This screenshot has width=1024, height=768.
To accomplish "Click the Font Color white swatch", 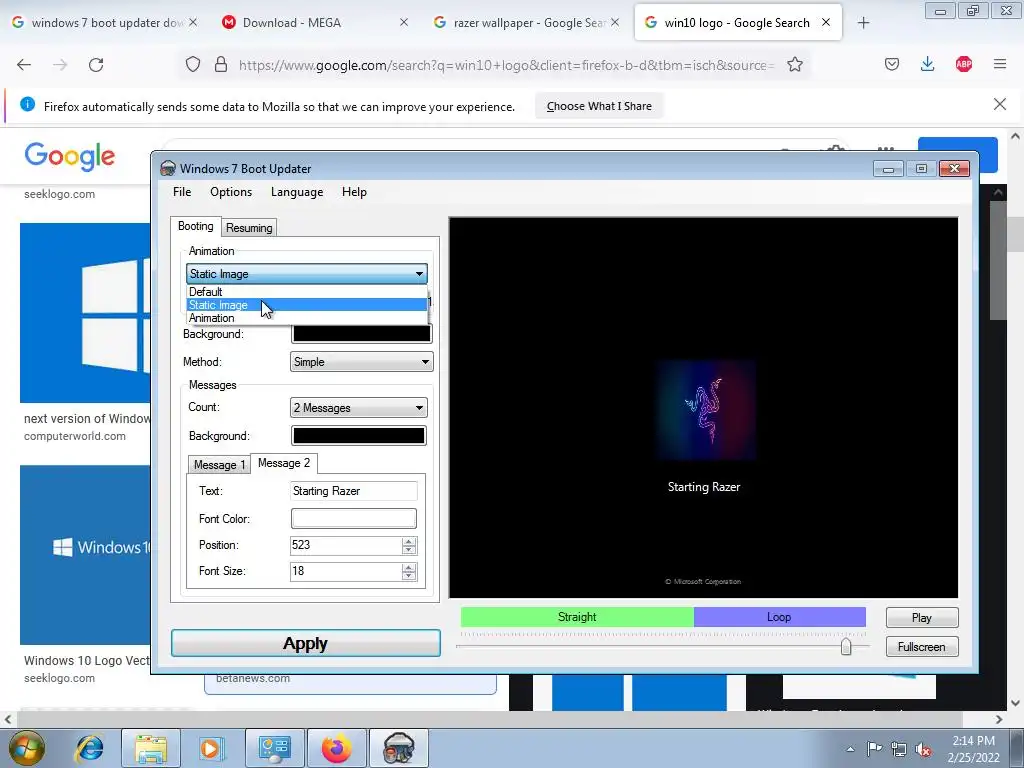I will [x=353, y=519].
